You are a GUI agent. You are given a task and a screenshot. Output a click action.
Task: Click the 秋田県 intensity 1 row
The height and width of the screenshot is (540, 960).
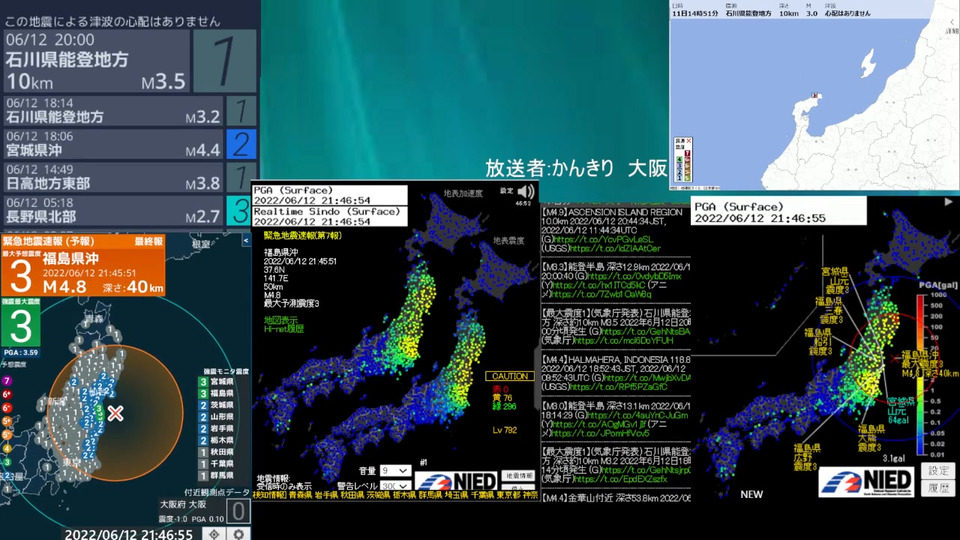(x=216, y=452)
